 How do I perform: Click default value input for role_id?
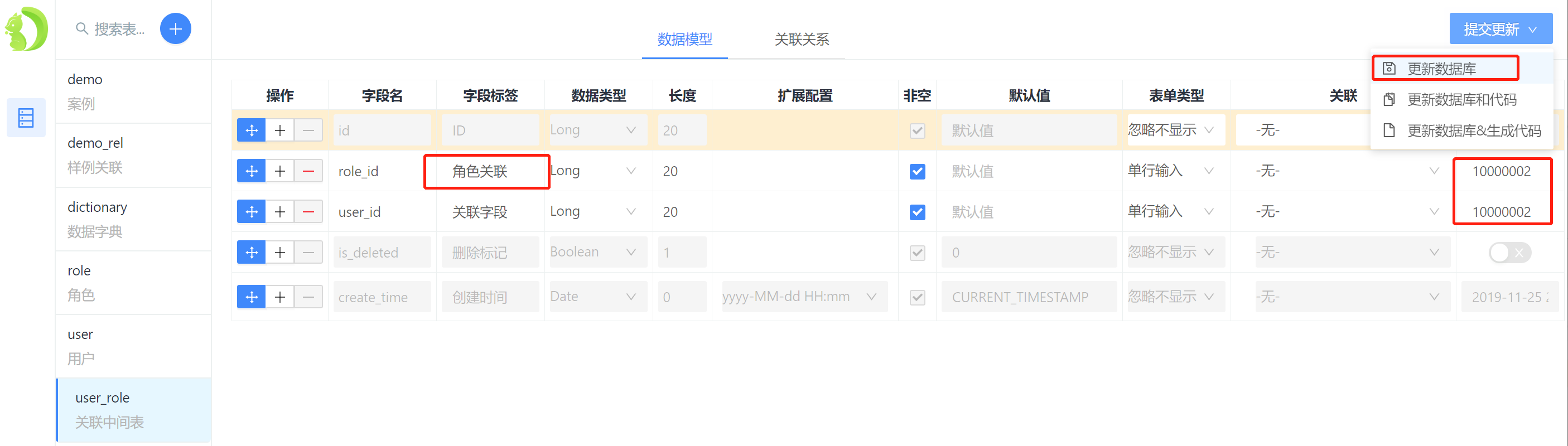[x=1029, y=171]
